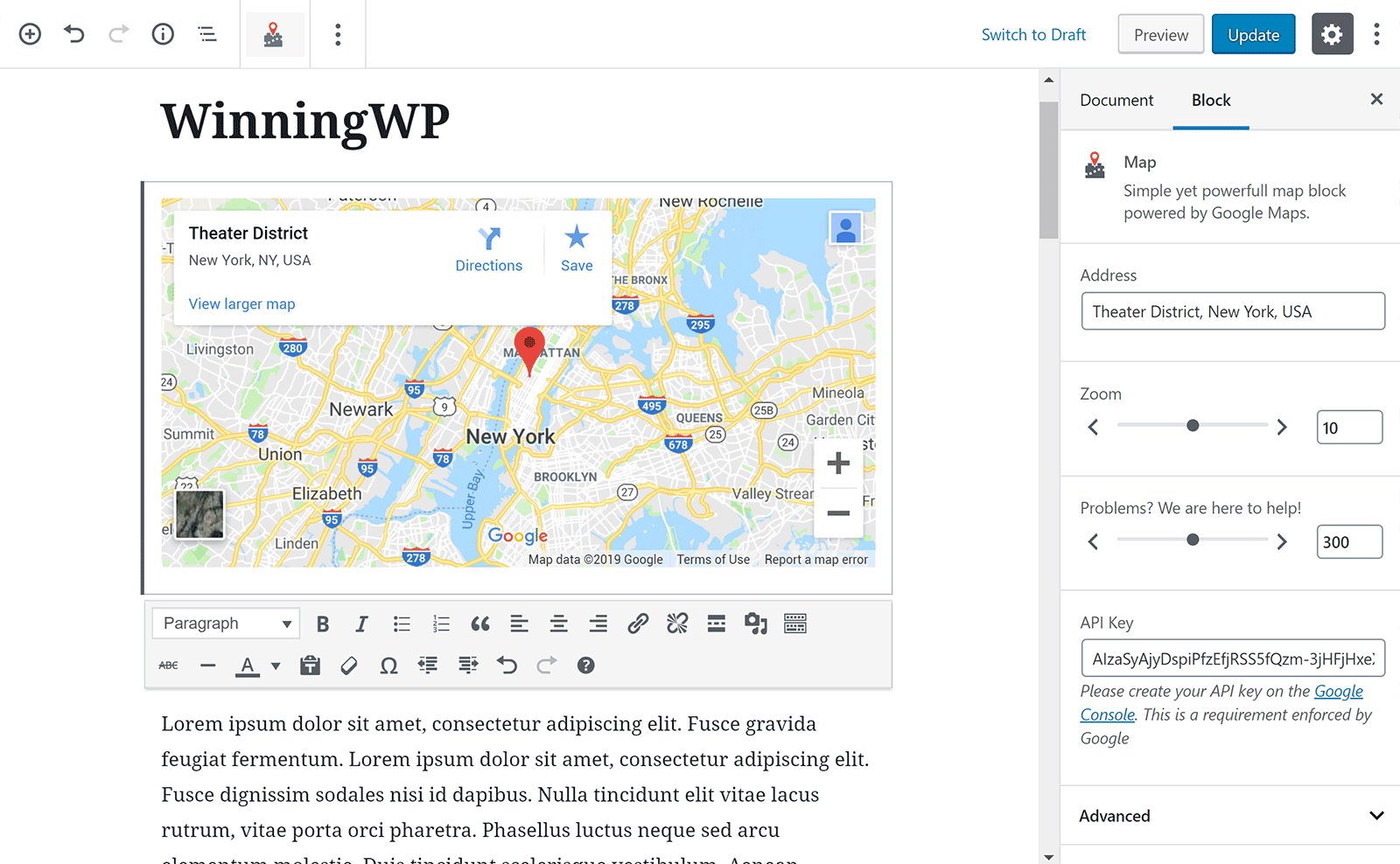Zoom in map with plus button
1400x864 pixels.
tap(838, 463)
